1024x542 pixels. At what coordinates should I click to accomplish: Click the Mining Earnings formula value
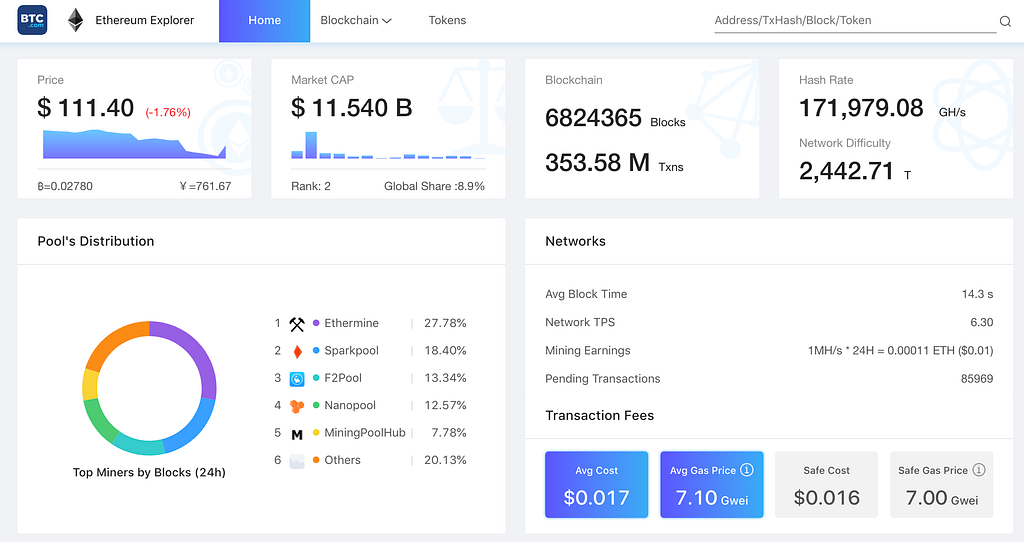pyautogui.click(x=901, y=350)
